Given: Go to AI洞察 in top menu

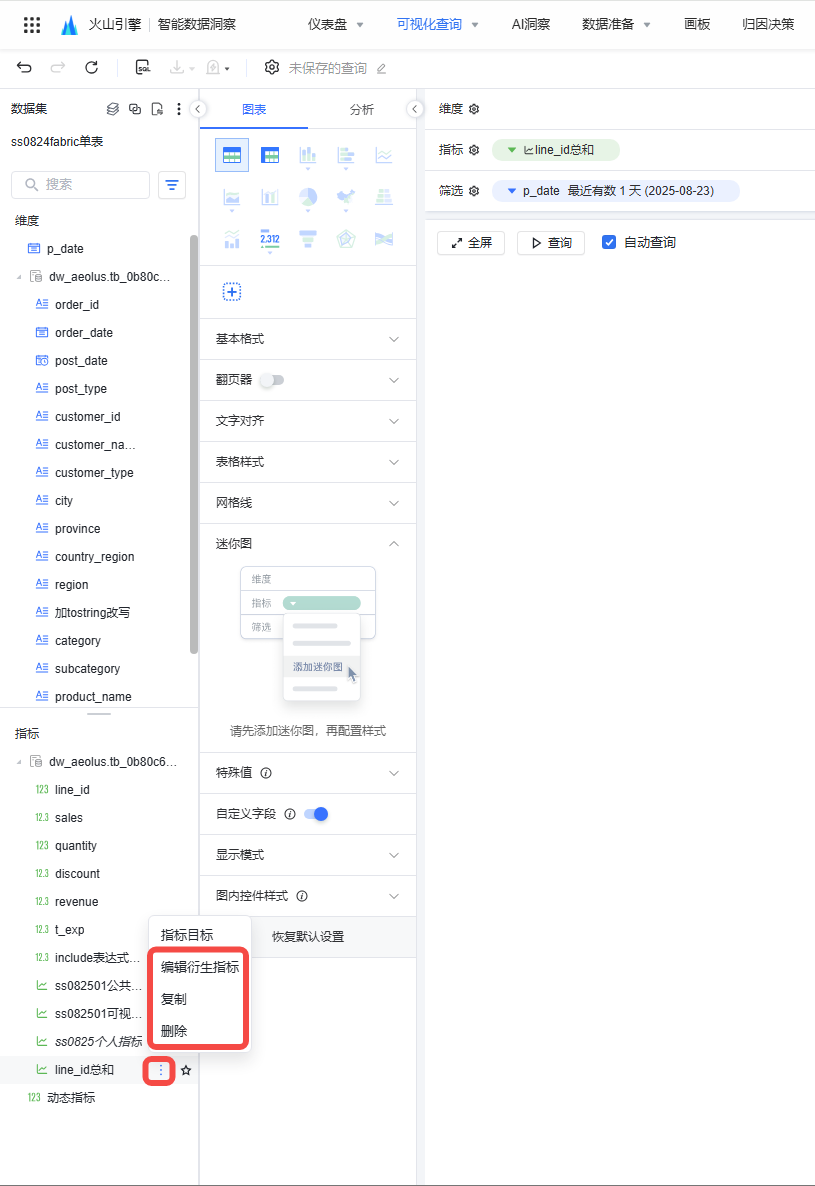Looking at the screenshot, I should 531,24.
